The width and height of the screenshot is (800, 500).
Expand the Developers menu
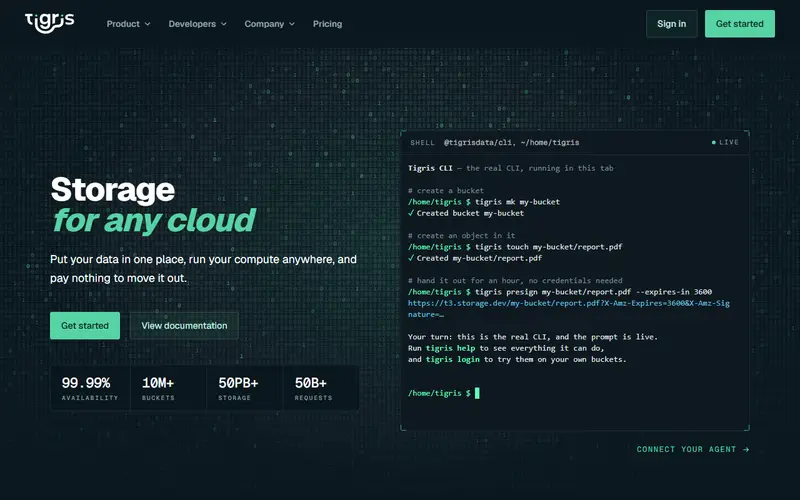pyautogui.click(x=197, y=24)
